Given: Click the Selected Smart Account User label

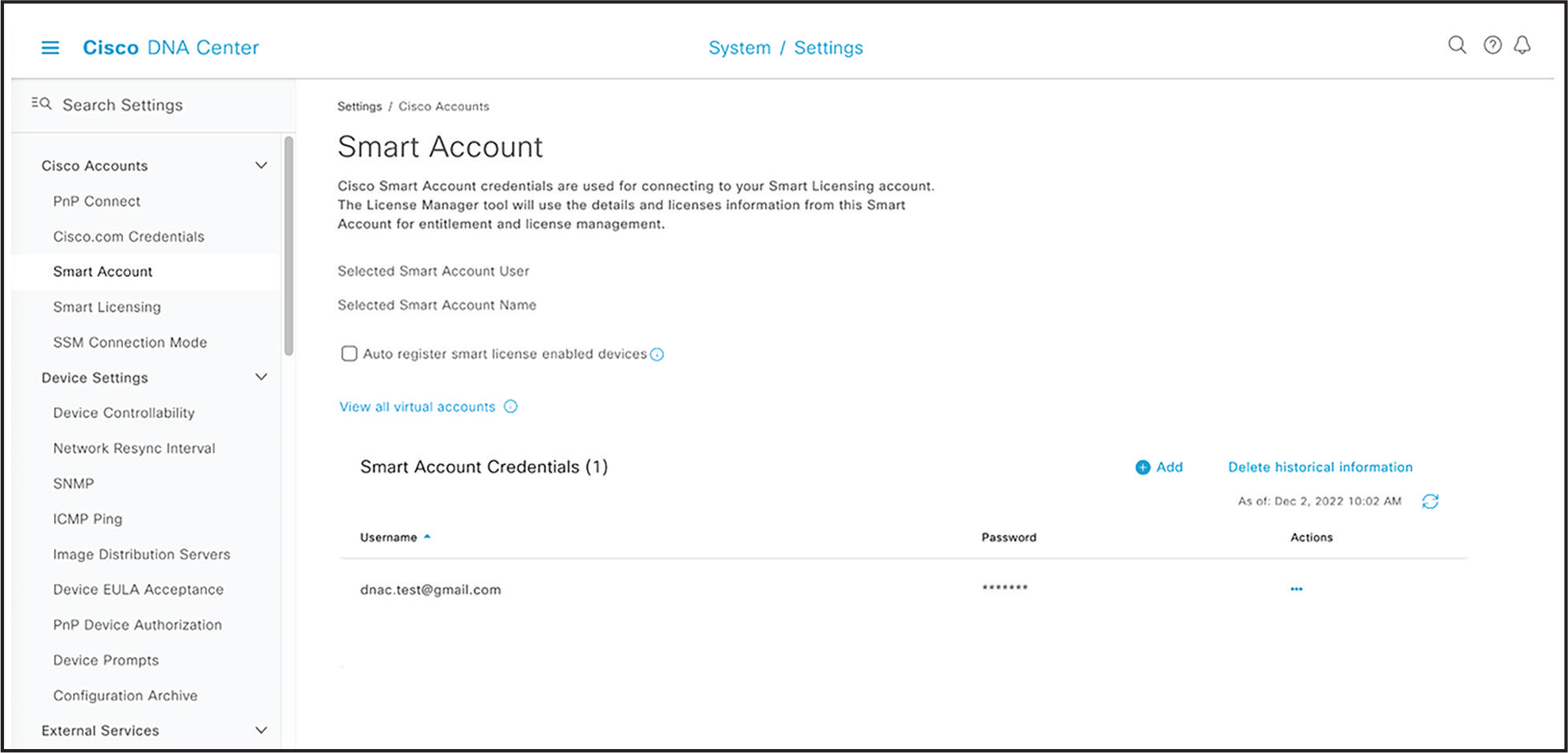Looking at the screenshot, I should coord(433,271).
